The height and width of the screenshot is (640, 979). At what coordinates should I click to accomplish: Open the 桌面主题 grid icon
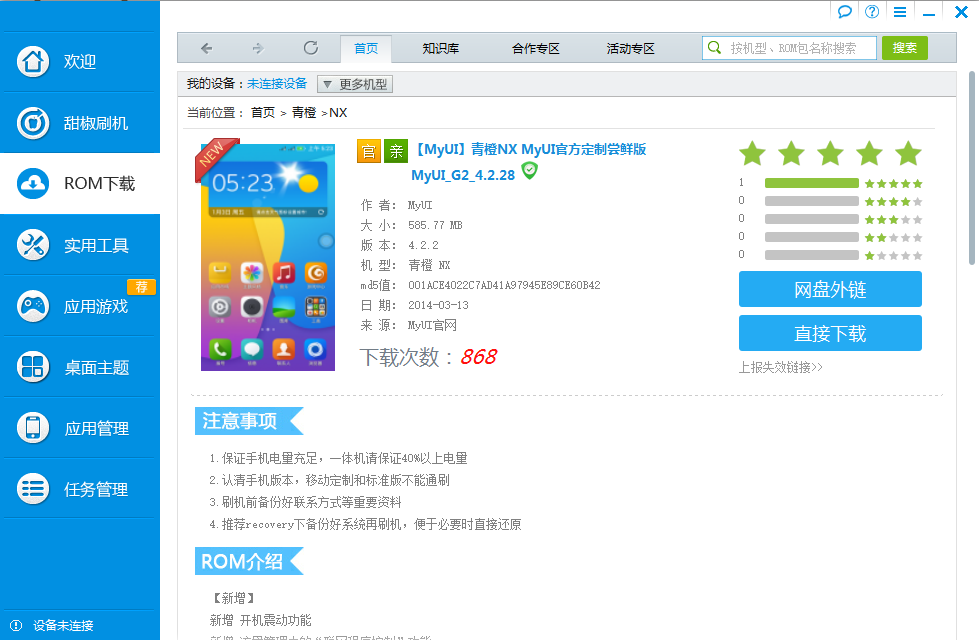(32, 367)
